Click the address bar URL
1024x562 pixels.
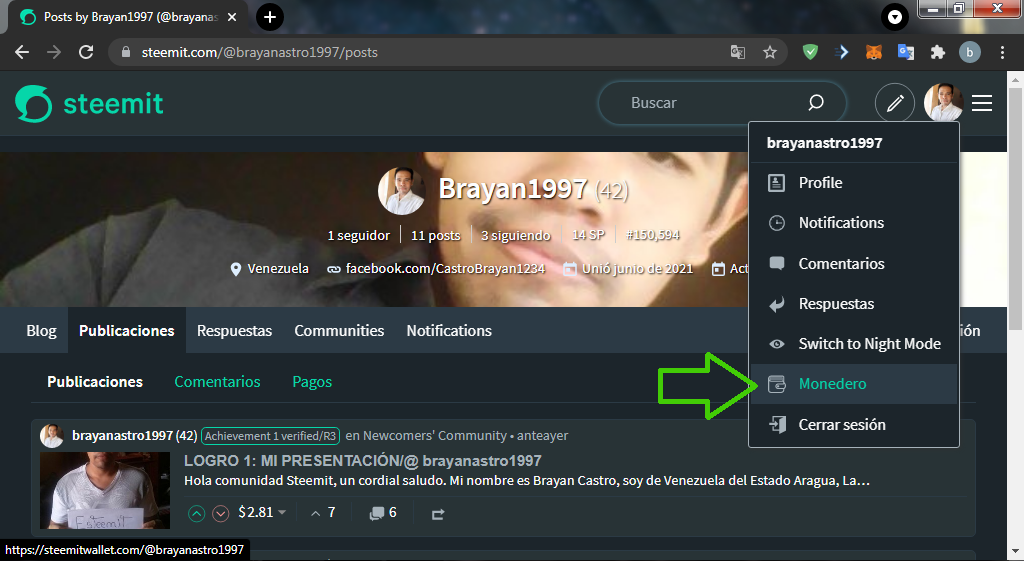point(259,52)
